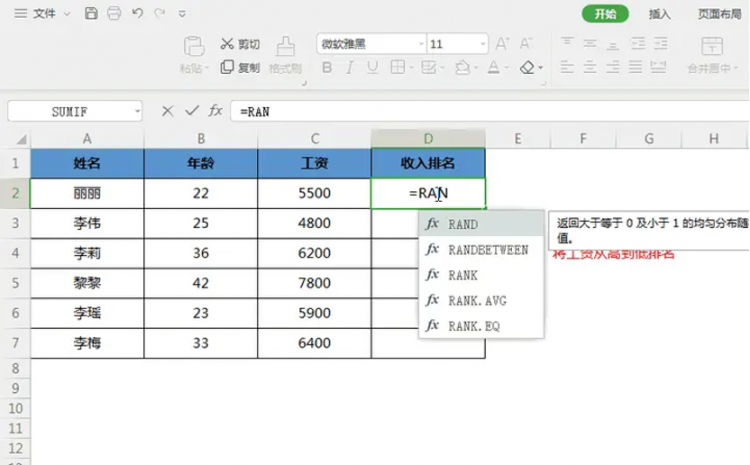Choose RANK.EQ from function suggestions

[x=481, y=326]
